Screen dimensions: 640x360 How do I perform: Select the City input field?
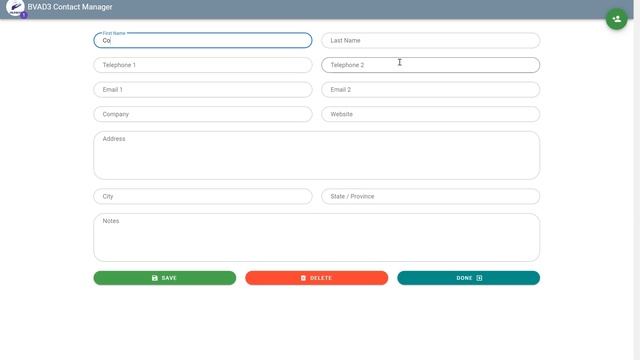(203, 196)
